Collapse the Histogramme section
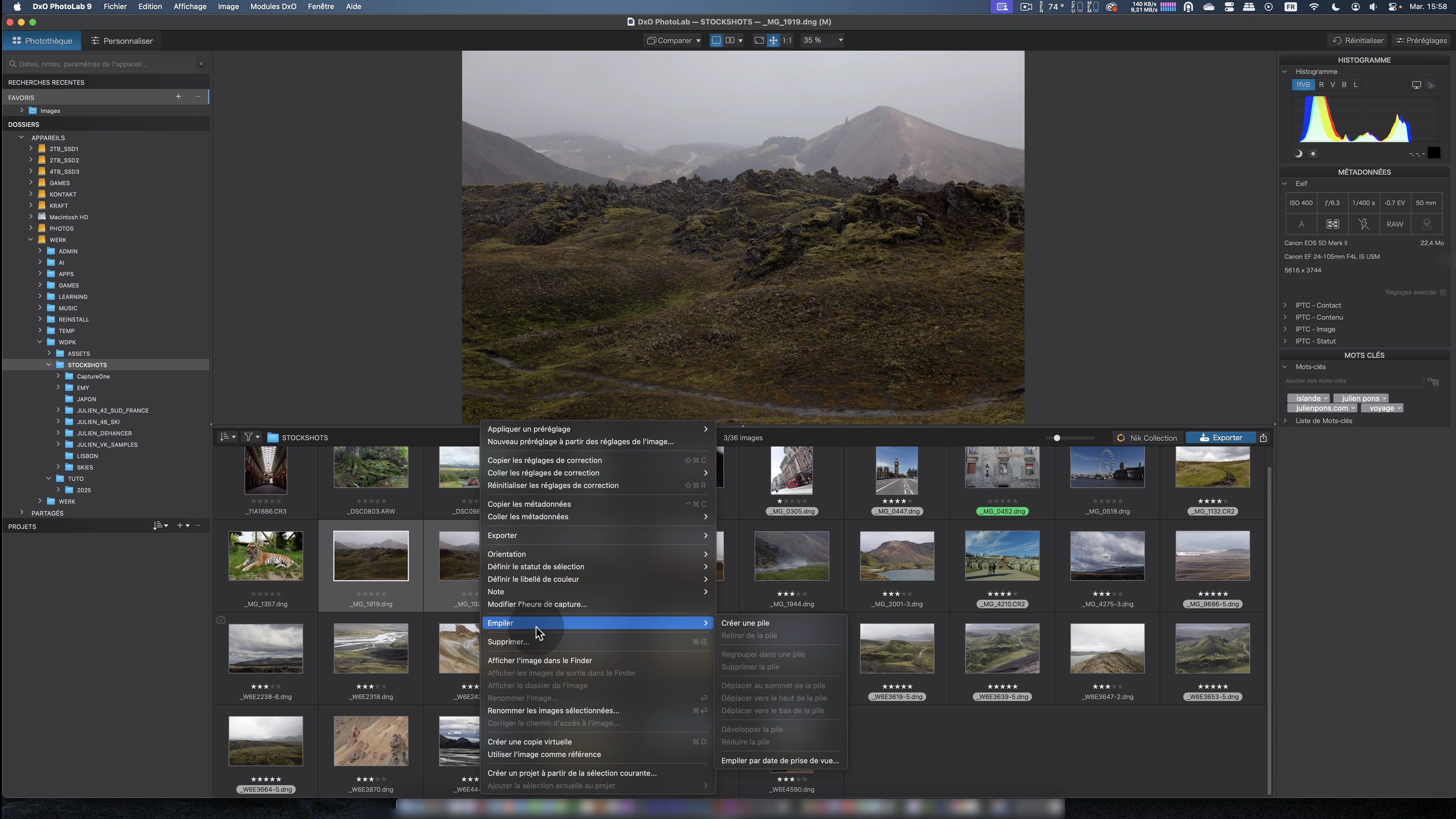This screenshot has height=819, width=1456. pyautogui.click(x=1285, y=72)
